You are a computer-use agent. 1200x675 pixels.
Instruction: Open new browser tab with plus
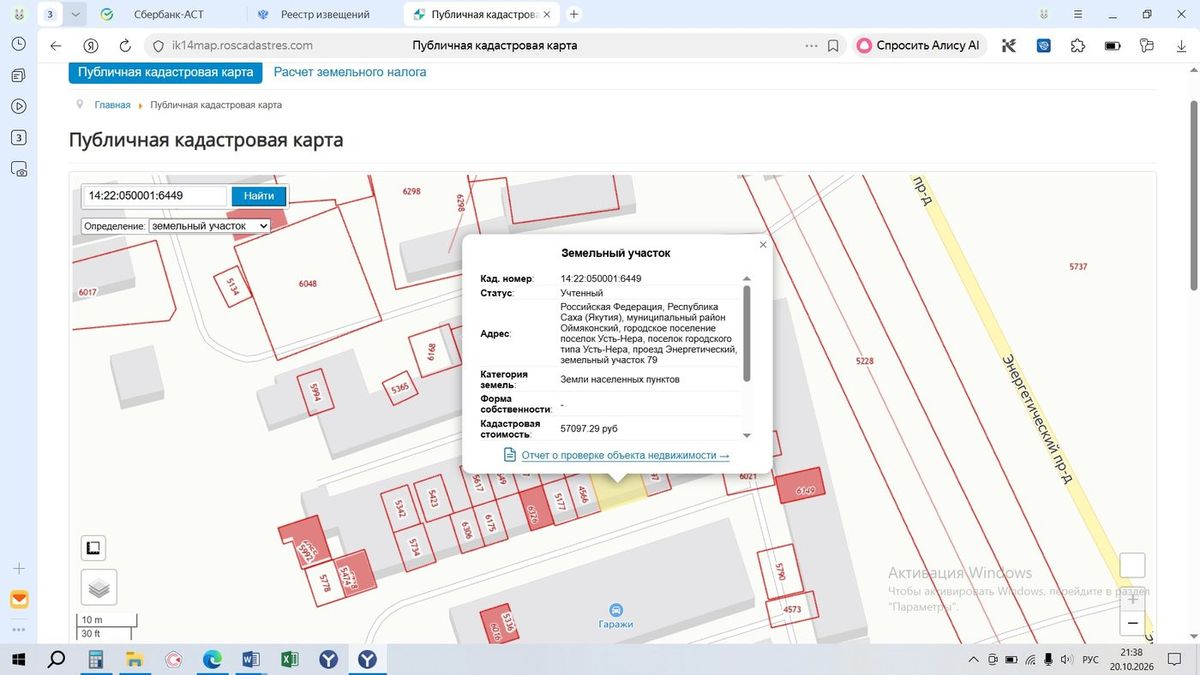(x=574, y=14)
